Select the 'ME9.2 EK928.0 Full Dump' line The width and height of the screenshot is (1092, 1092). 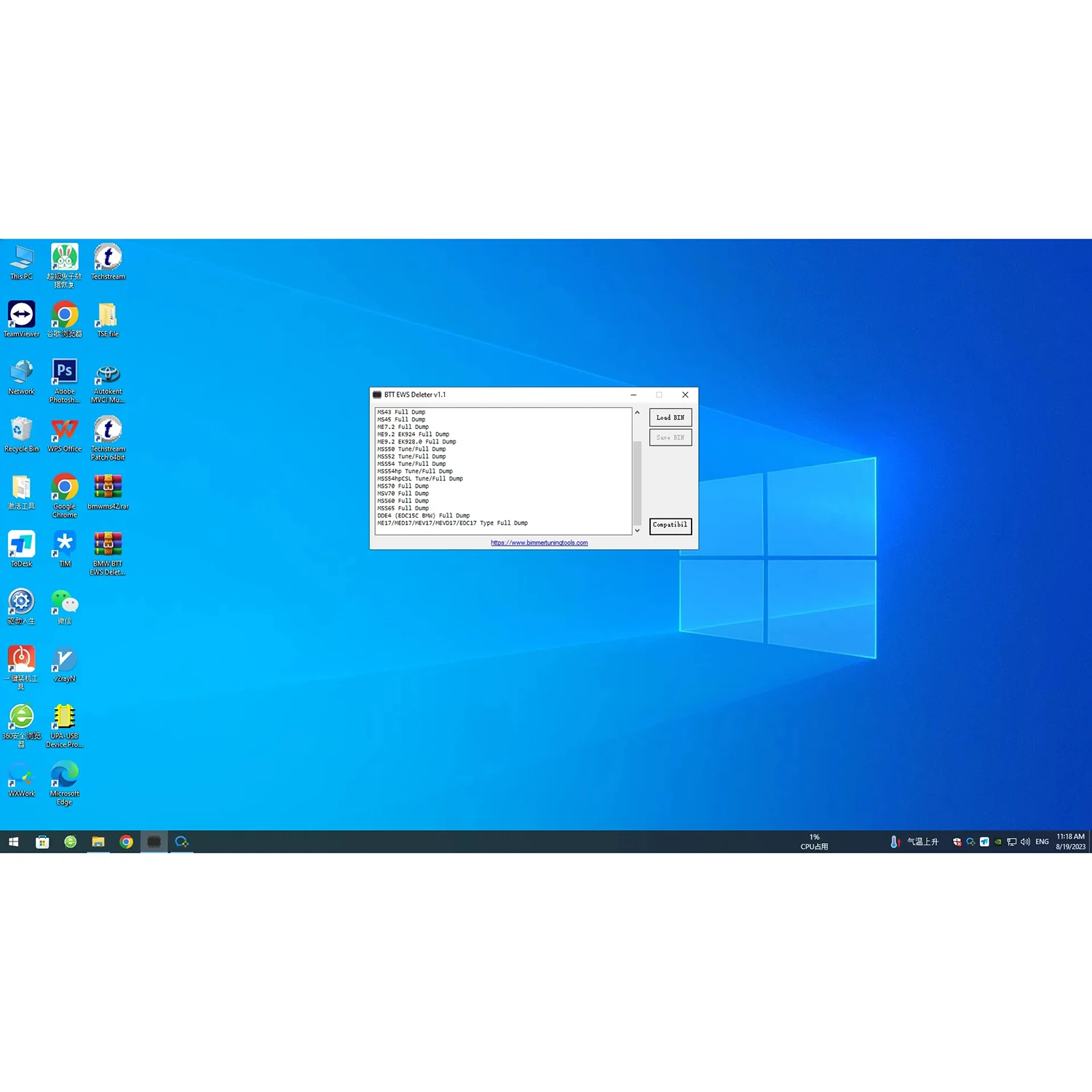click(x=416, y=442)
